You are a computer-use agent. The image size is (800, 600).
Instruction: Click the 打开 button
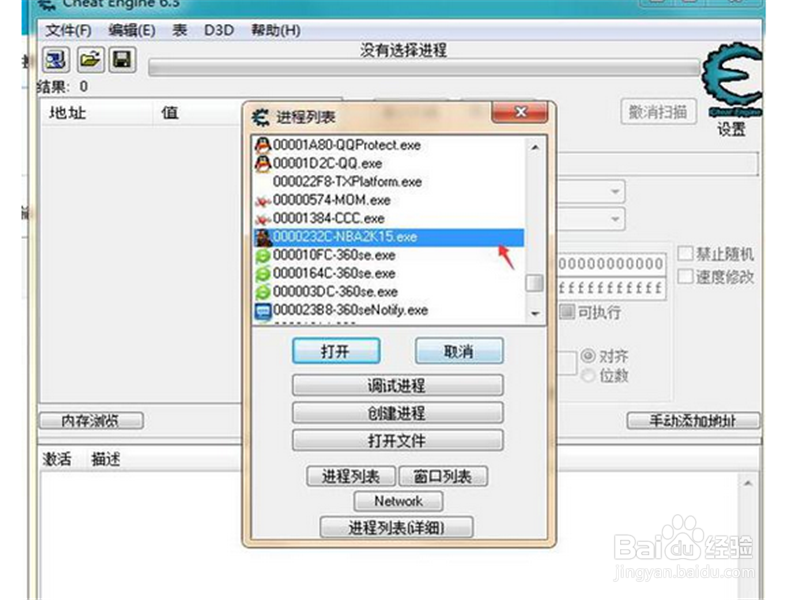[336, 351]
